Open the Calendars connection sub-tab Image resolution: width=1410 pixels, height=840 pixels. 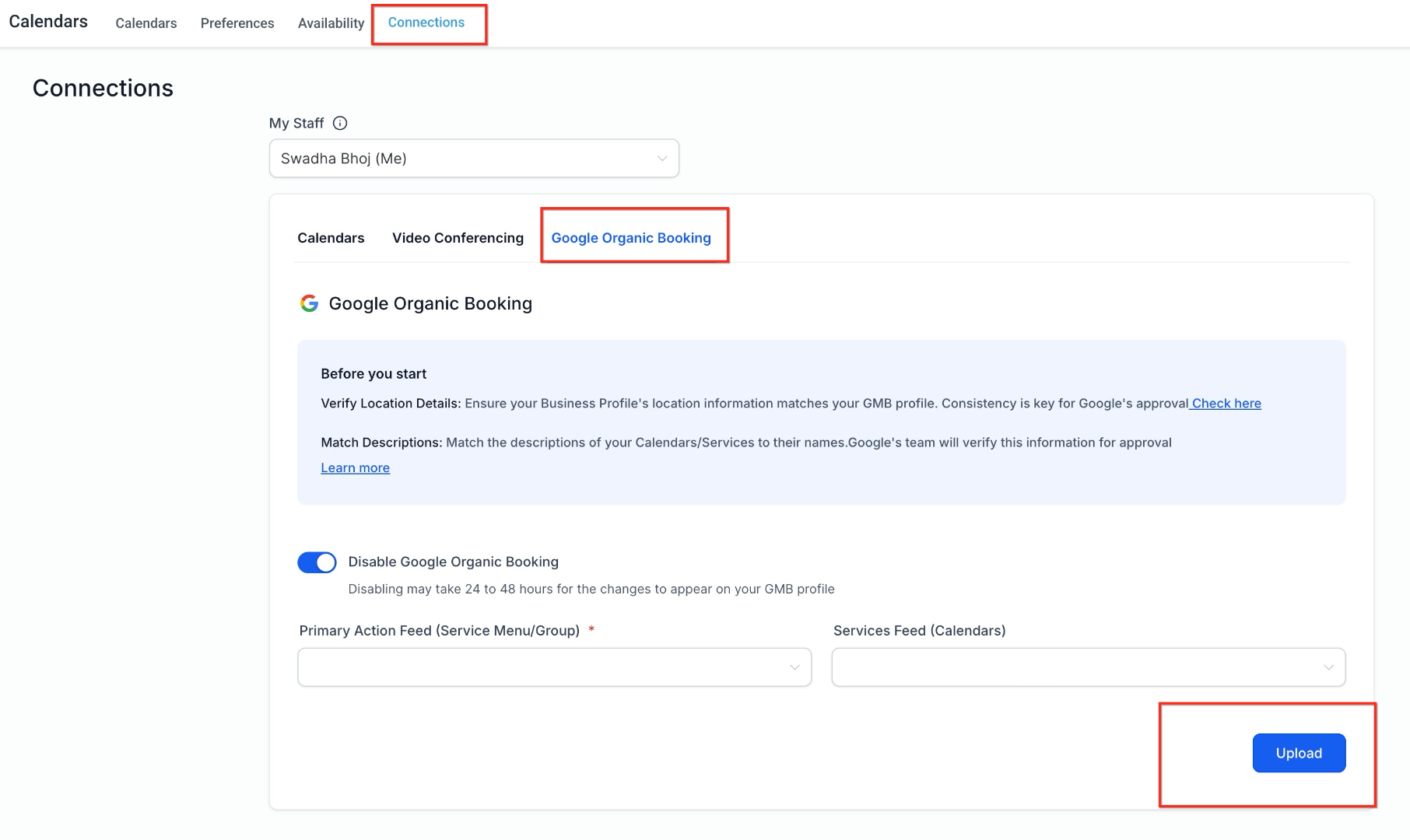click(331, 238)
